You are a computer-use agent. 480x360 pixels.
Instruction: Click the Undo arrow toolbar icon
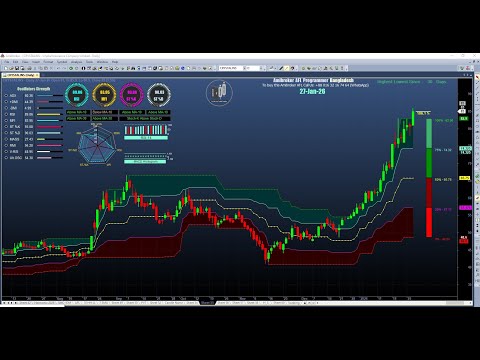(58, 68)
